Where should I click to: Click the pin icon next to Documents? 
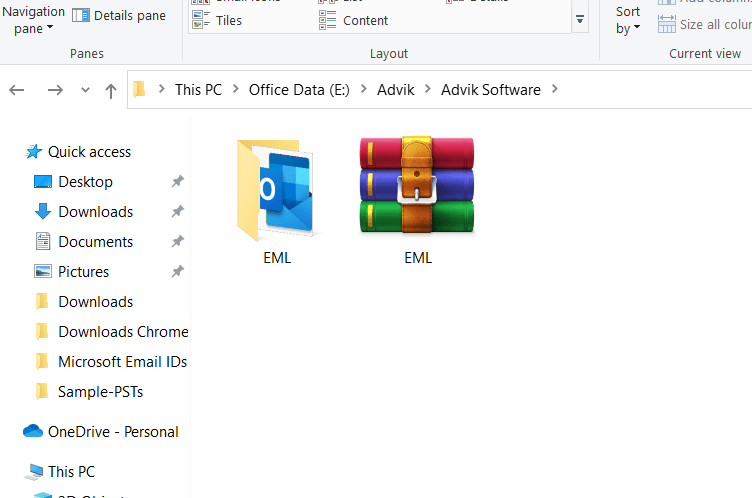tap(177, 241)
